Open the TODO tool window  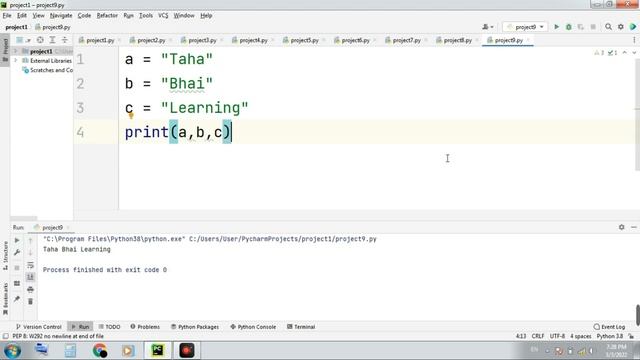click(109, 327)
